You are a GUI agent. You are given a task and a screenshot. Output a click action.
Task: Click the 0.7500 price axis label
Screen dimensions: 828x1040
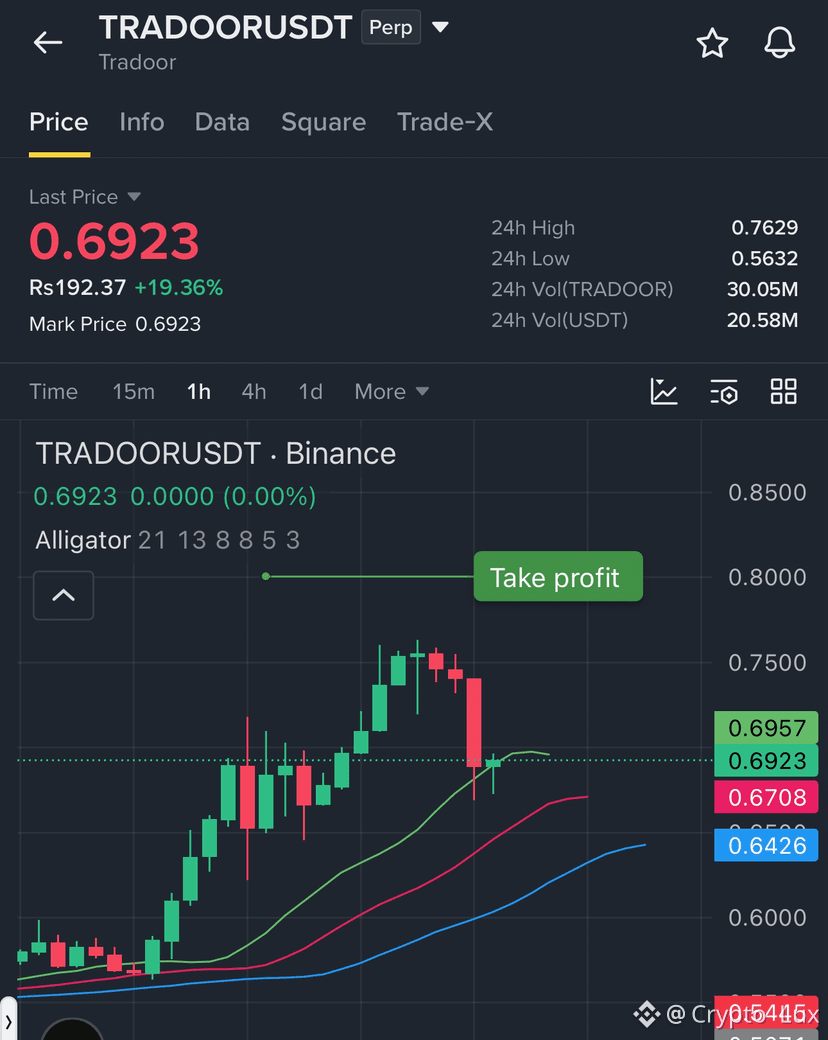767,662
